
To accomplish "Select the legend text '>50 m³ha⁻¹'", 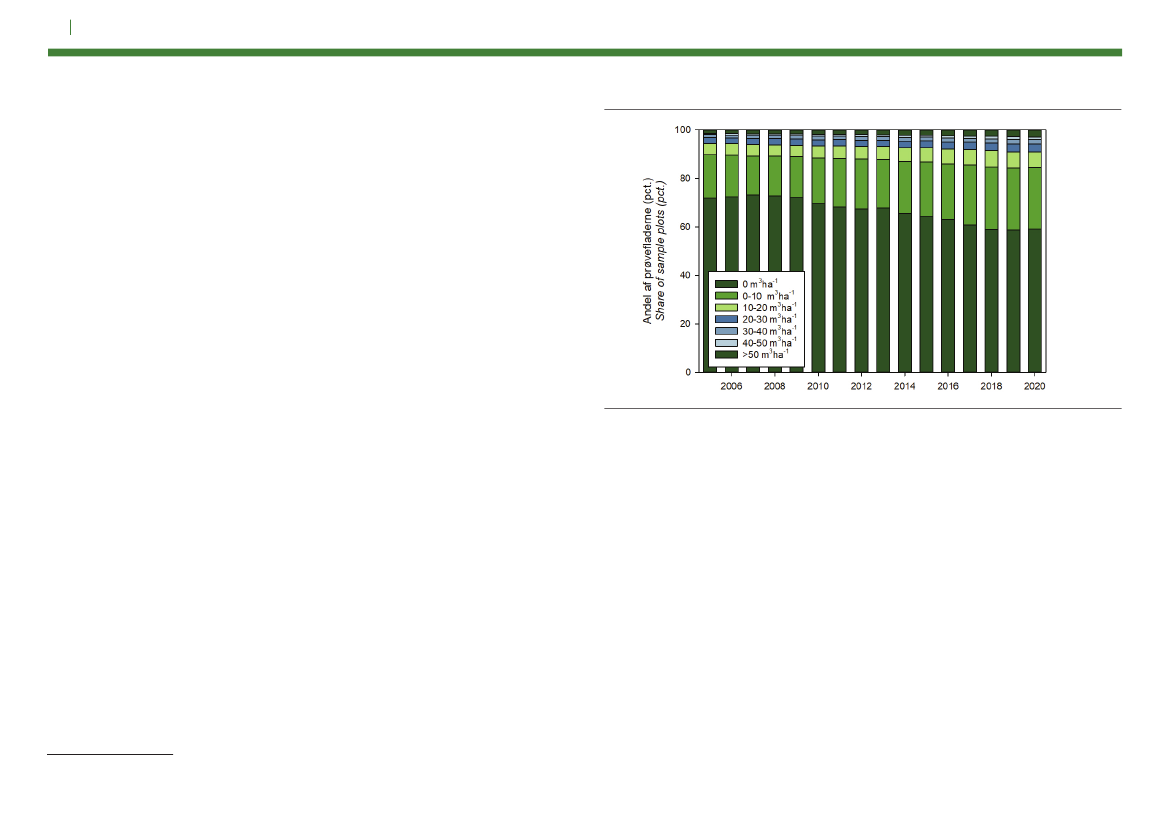I will click(765, 354).
